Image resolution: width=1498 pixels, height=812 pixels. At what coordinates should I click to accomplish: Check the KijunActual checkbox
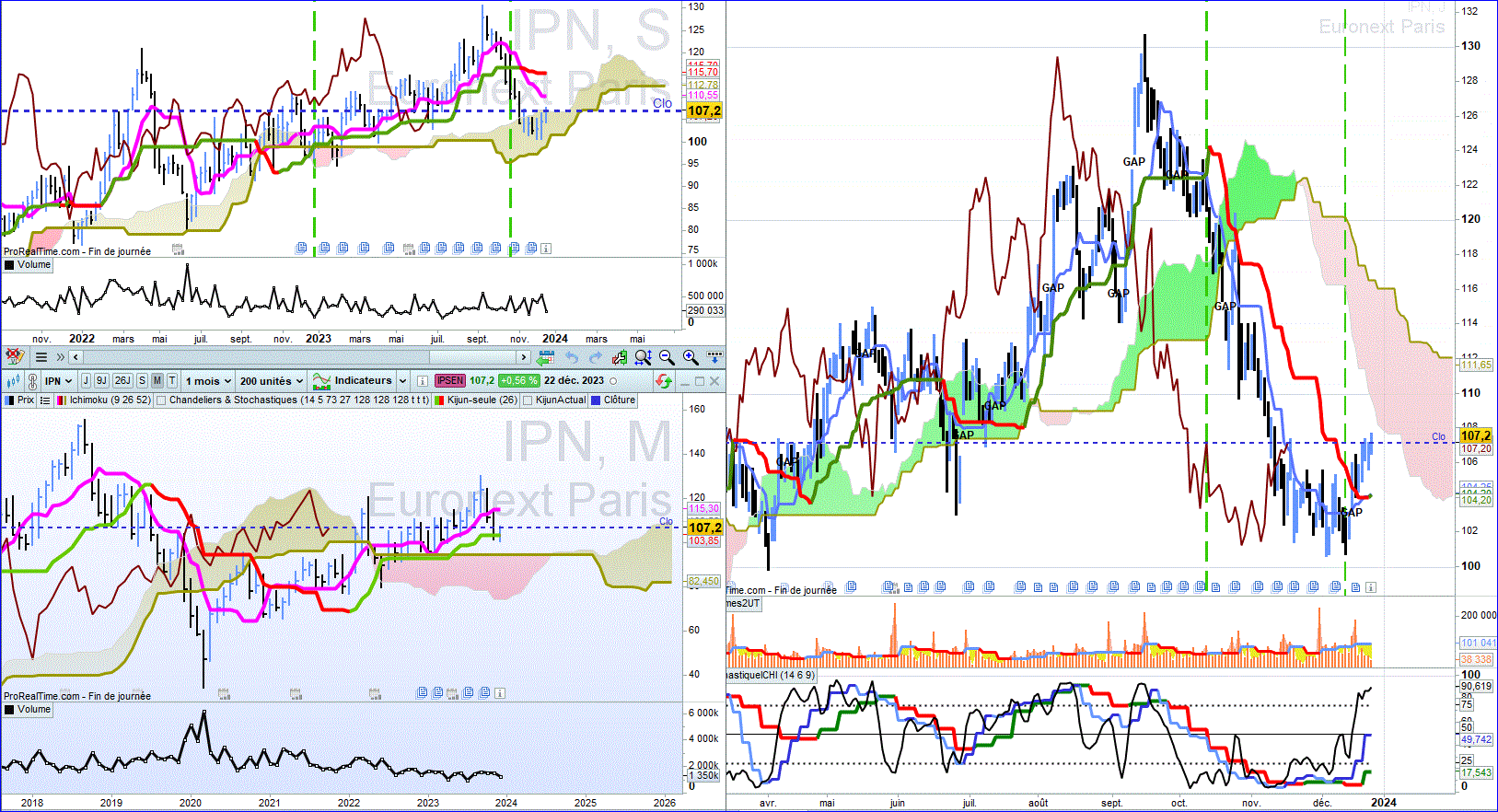(528, 400)
